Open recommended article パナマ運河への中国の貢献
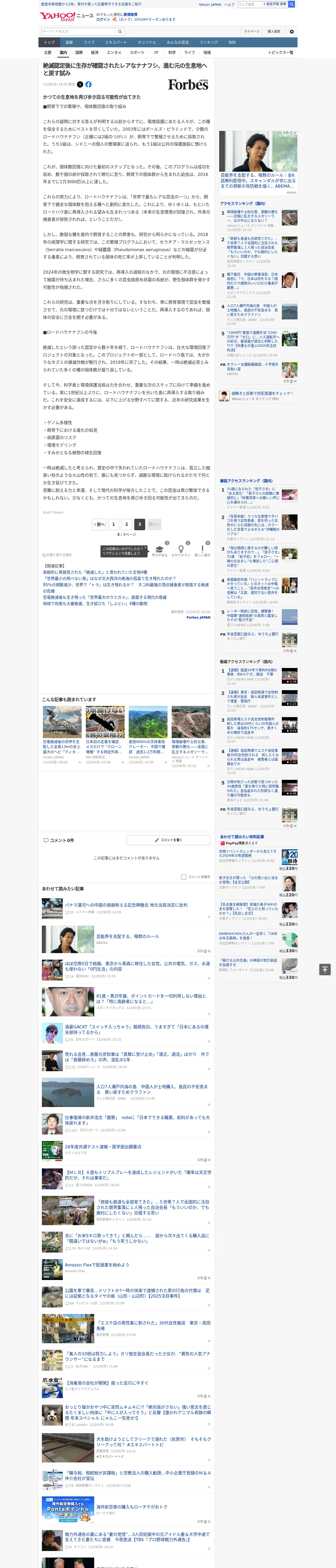336x1568 pixels. [126, 905]
